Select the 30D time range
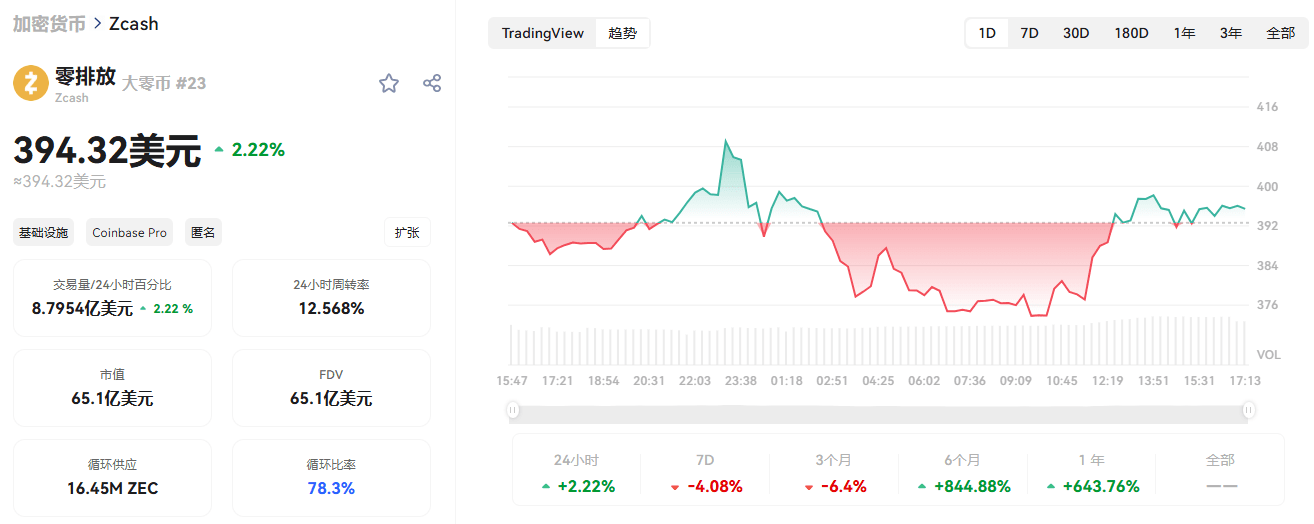Screen dimensions: 1314x524 (x=1076, y=33)
